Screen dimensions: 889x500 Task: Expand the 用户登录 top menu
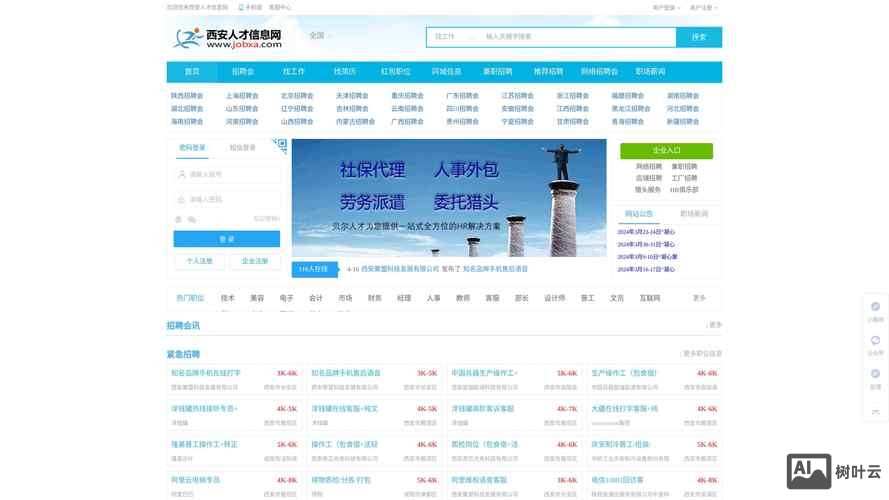tap(666, 7)
